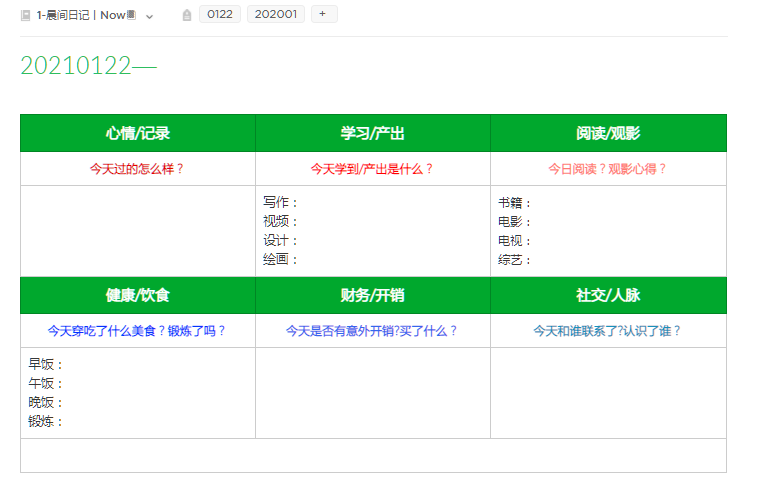The height and width of the screenshot is (495, 759).
Task: Click the 心情/记录 header cell
Action: click(x=138, y=133)
